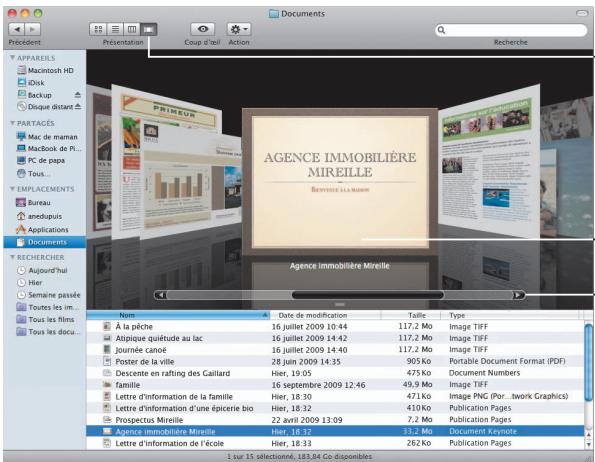This screenshot has width=595, height=462.
Task: Open Coup d'œil quick look eye button
Action: (x=203, y=29)
